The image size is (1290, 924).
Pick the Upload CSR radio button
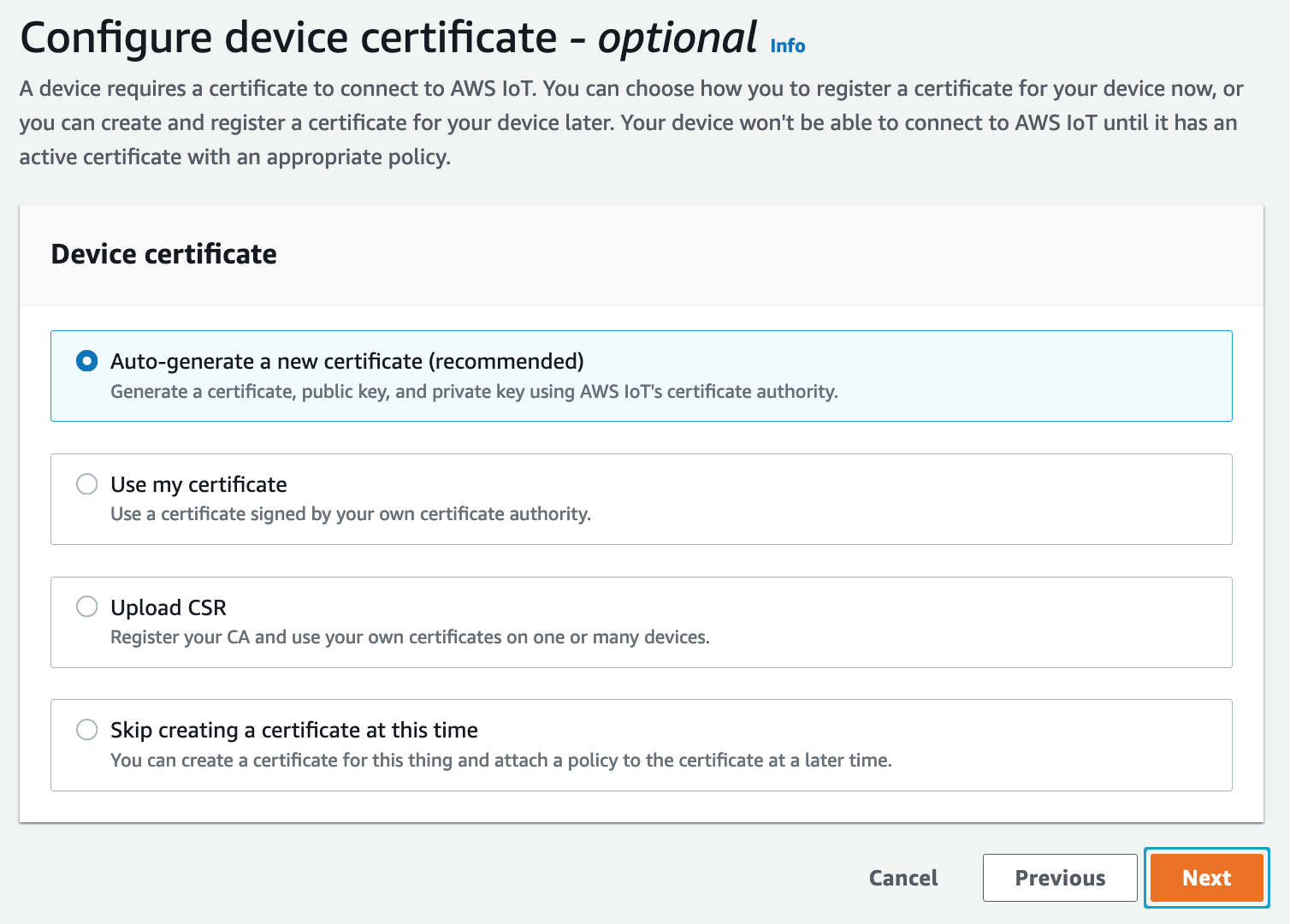[87, 607]
